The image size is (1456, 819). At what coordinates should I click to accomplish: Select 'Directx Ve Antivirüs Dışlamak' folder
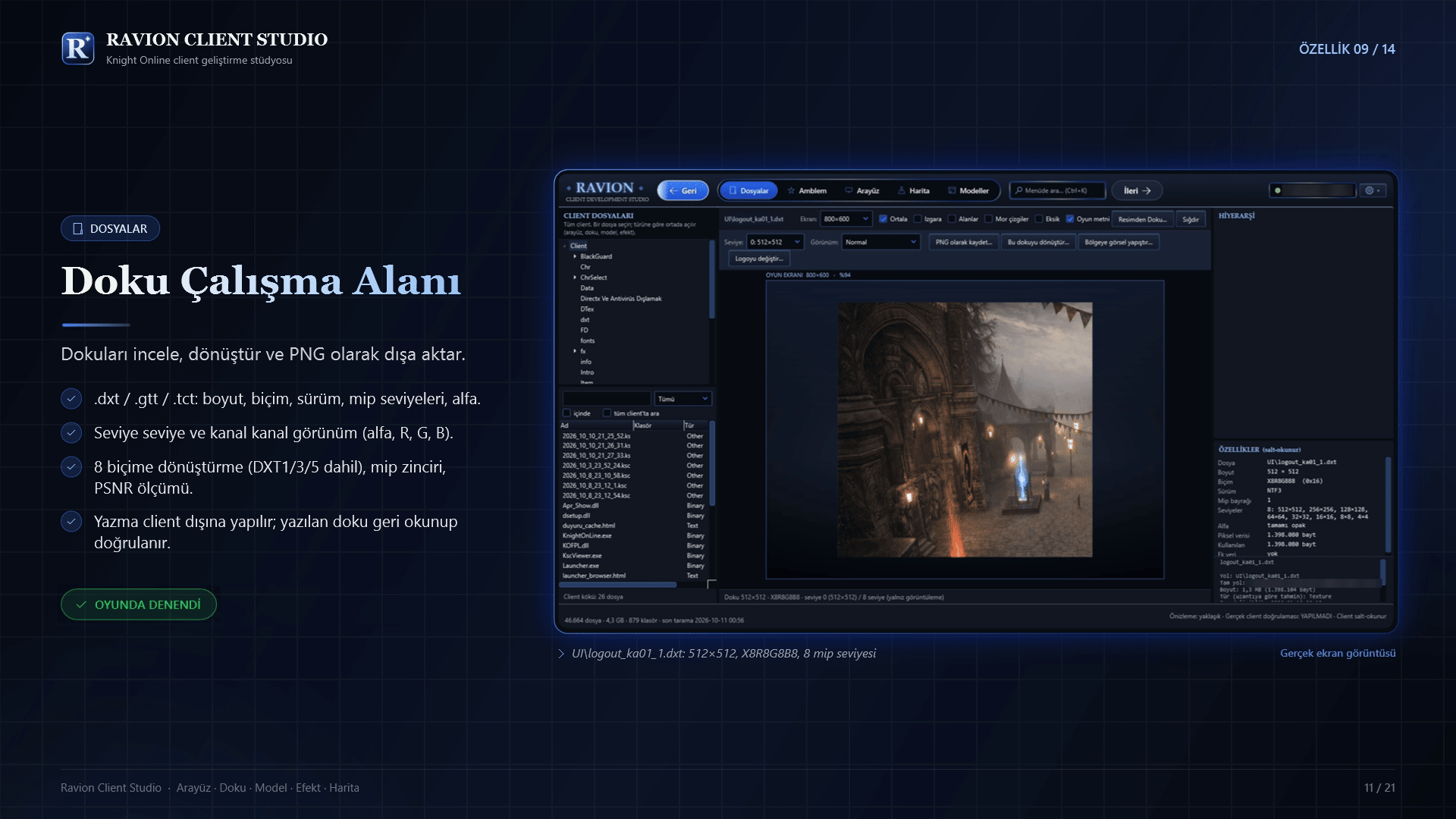coord(621,299)
